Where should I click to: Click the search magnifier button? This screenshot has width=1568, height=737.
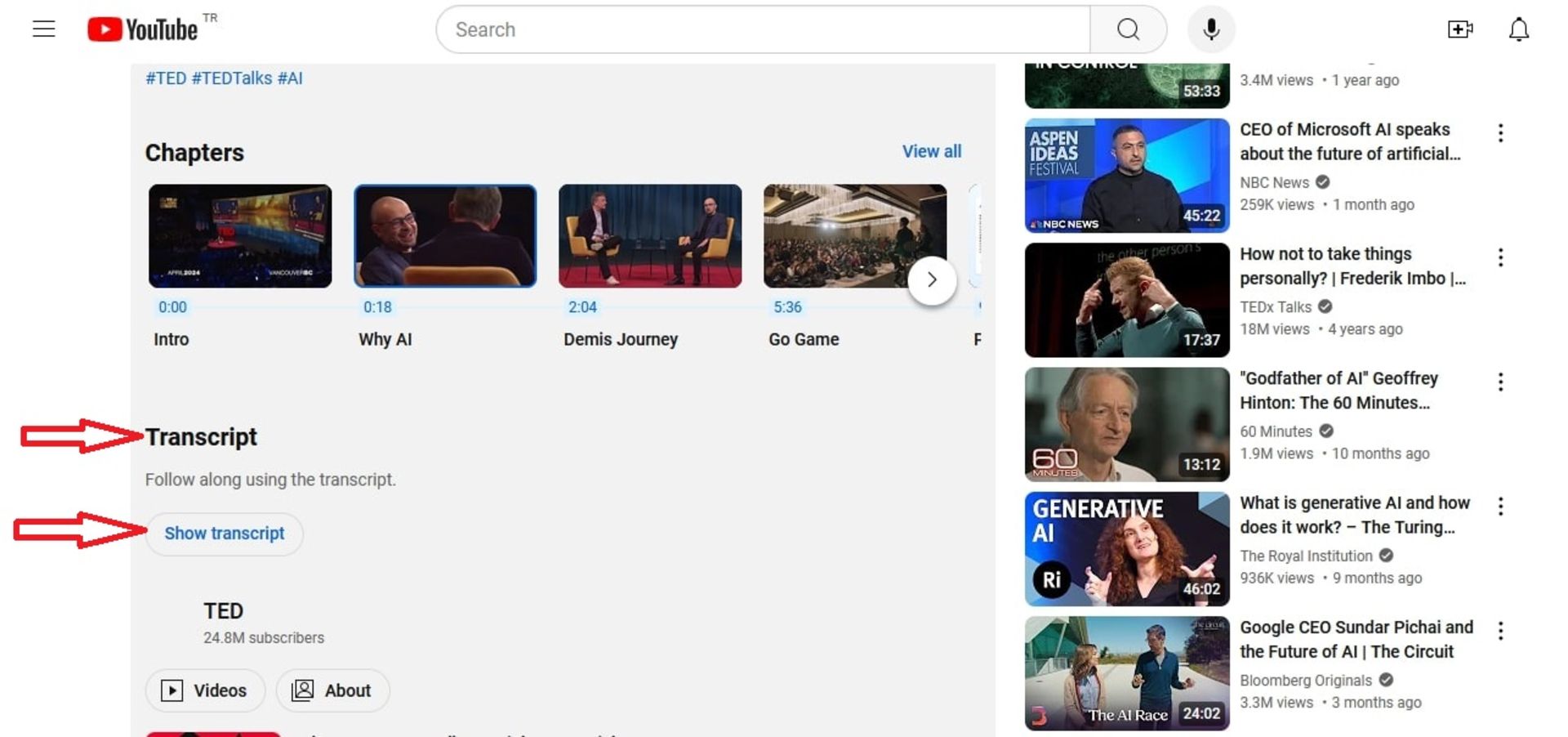1128,29
